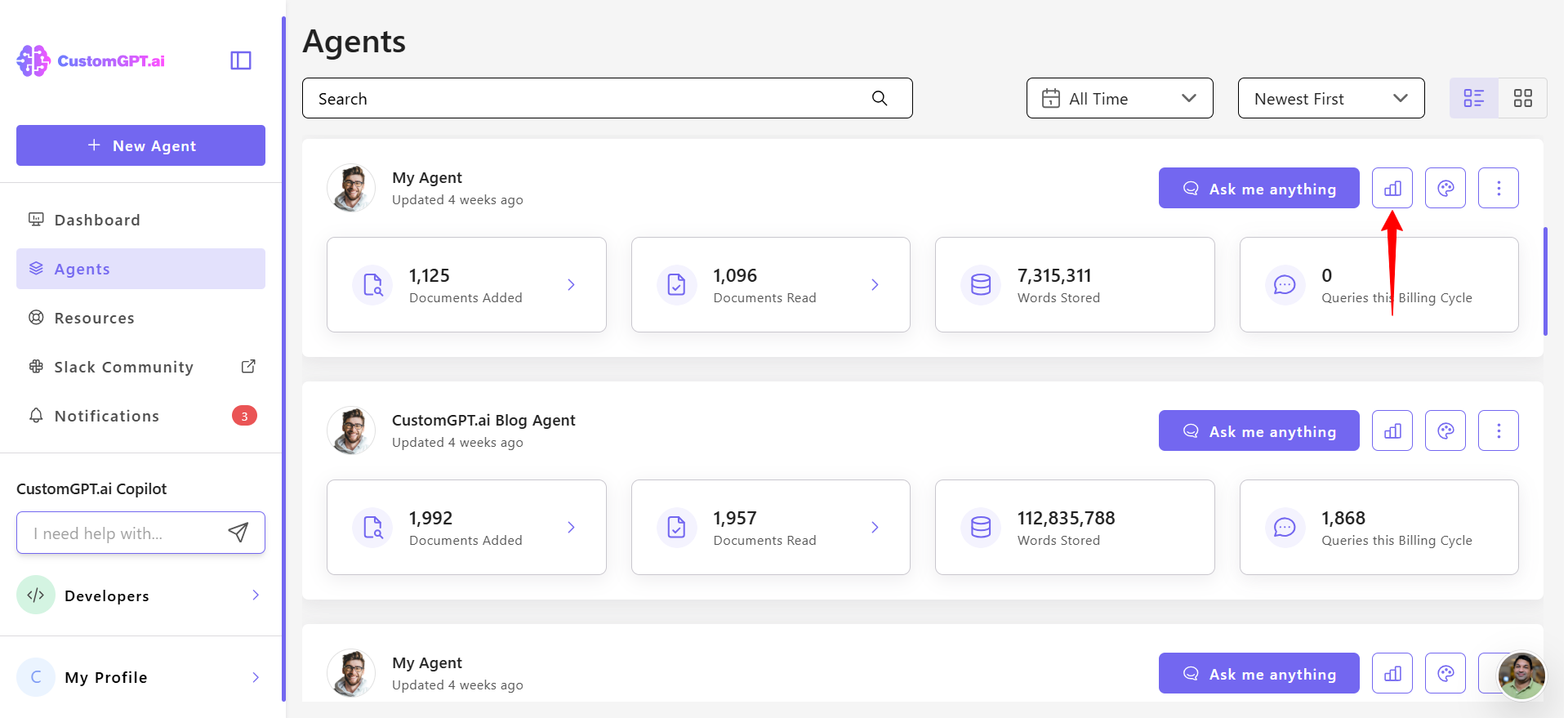Click the search magnifier icon
This screenshot has width=1568, height=718.
tap(880, 98)
